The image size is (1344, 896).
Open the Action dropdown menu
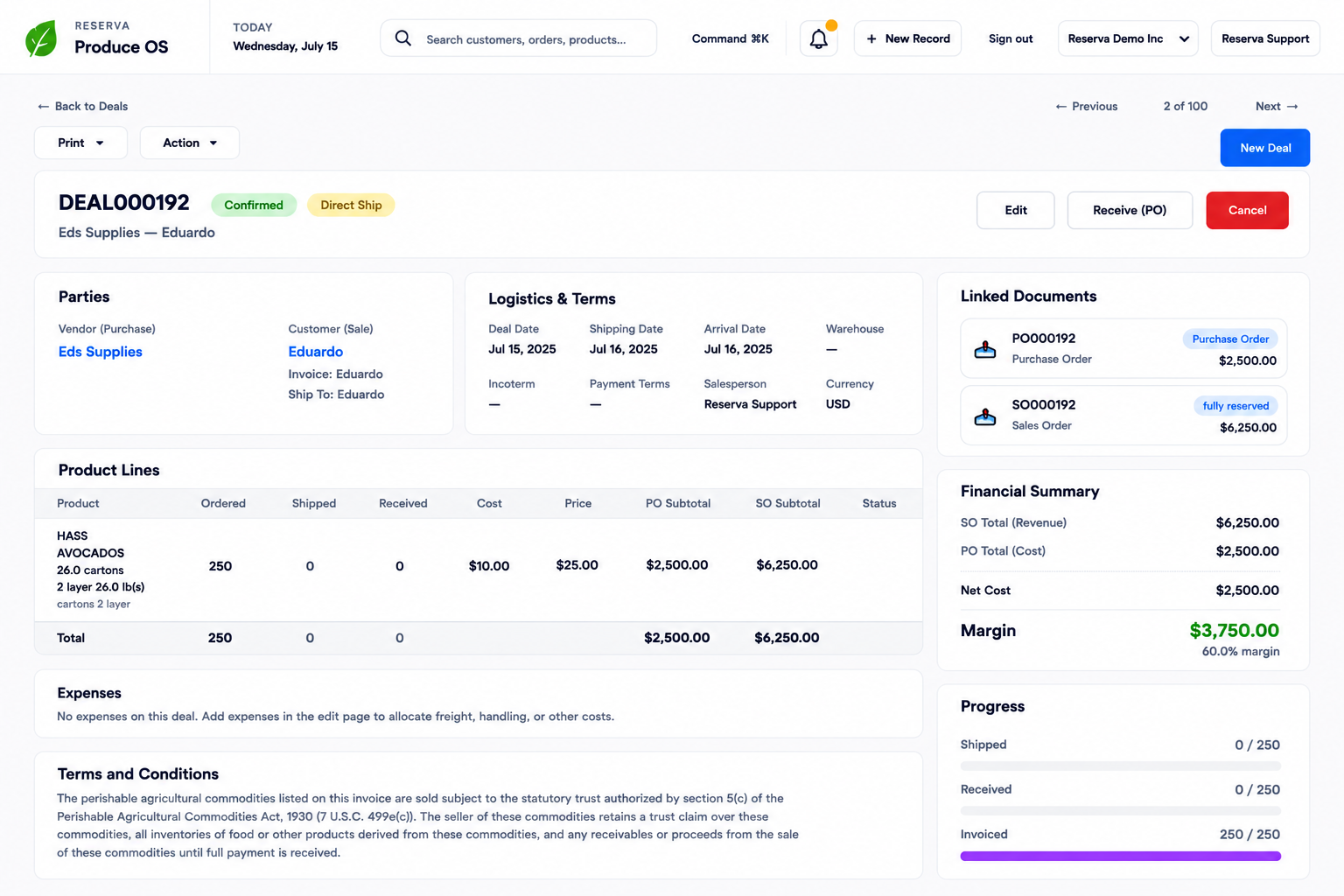point(189,143)
